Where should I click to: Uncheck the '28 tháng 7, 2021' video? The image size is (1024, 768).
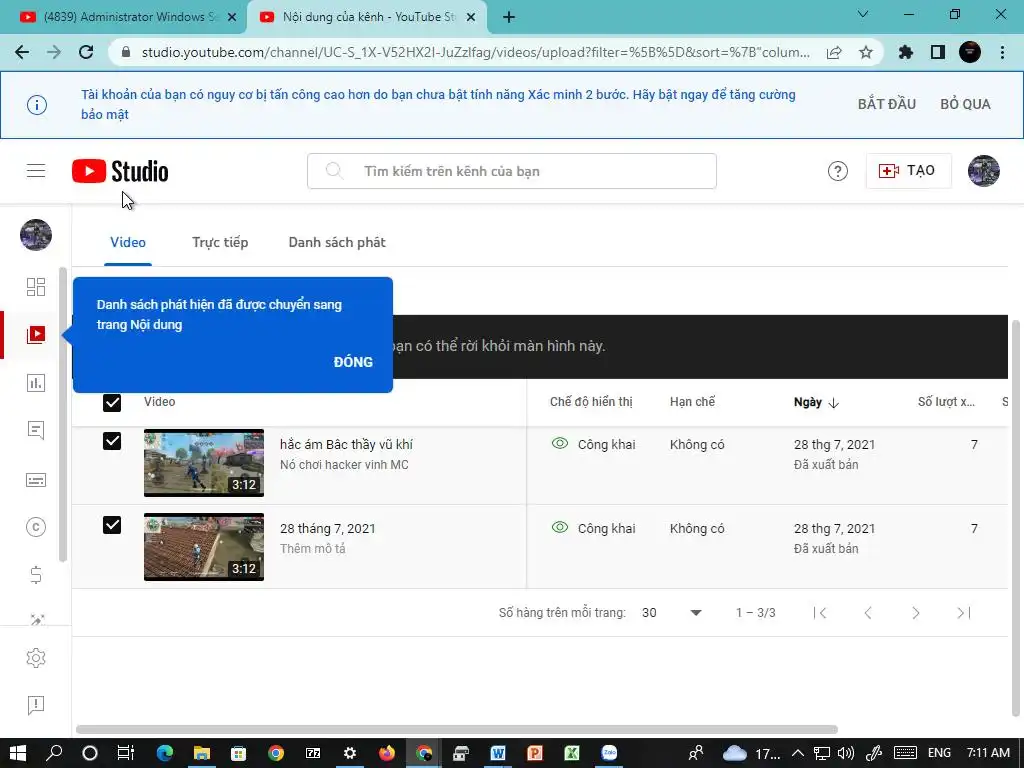pos(112,525)
